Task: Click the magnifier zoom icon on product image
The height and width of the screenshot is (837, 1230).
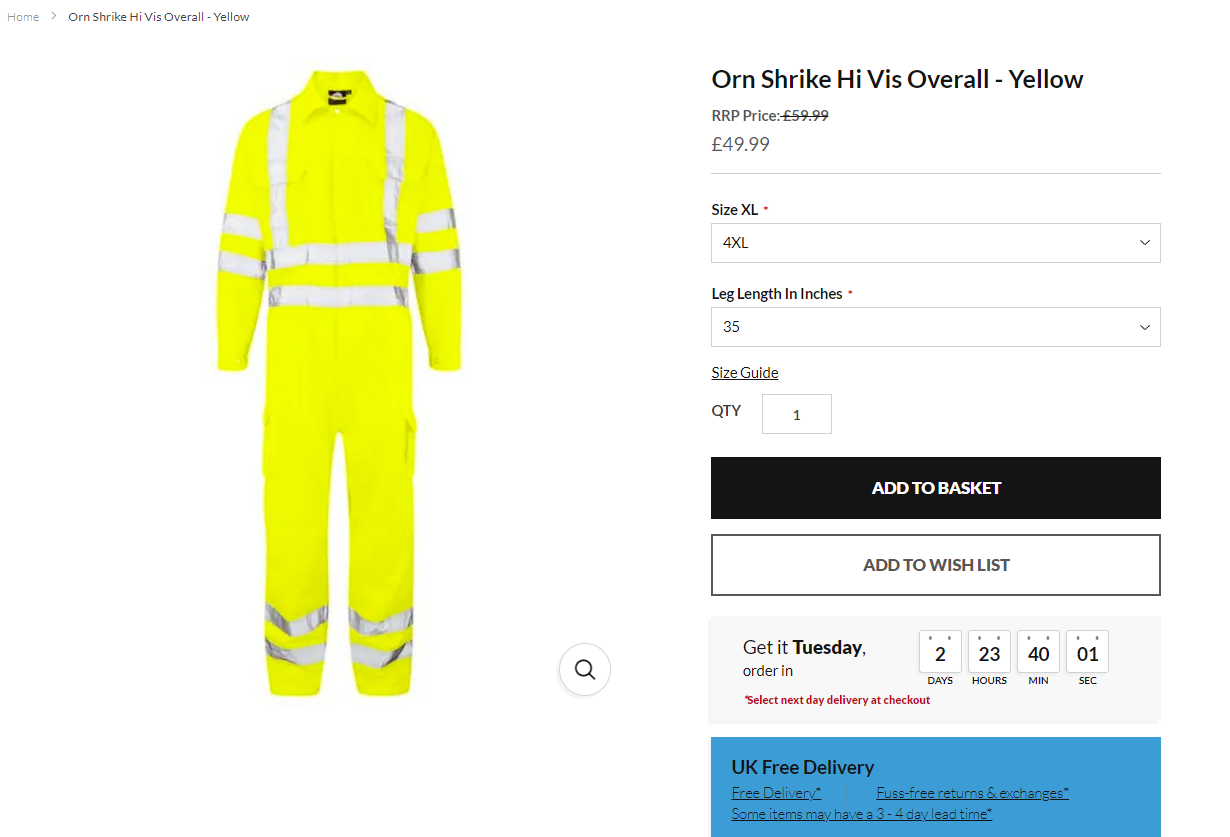Action: pyautogui.click(x=585, y=669)
